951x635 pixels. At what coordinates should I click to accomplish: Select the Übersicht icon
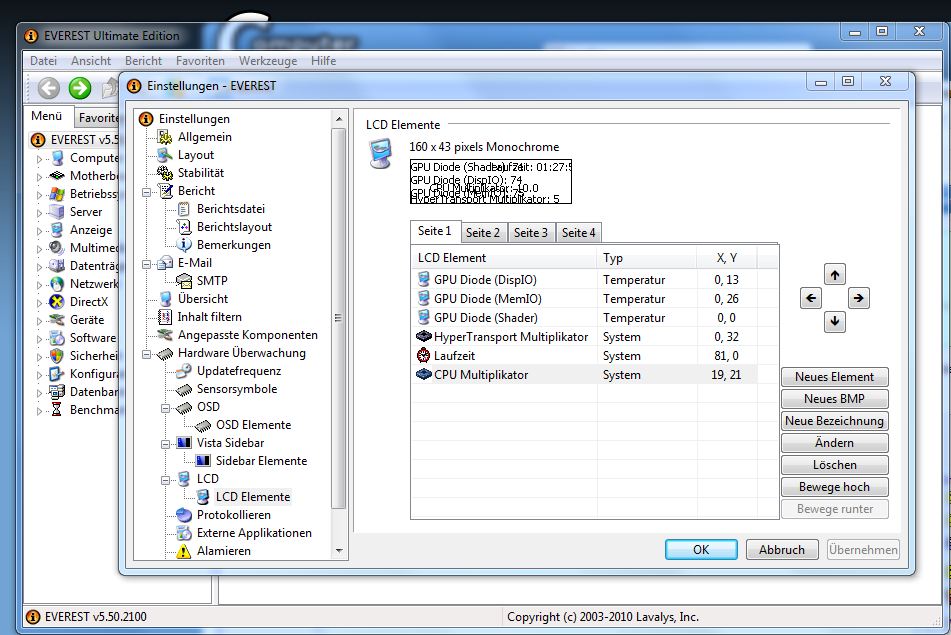pyautogui.click(x=165, y=299)
